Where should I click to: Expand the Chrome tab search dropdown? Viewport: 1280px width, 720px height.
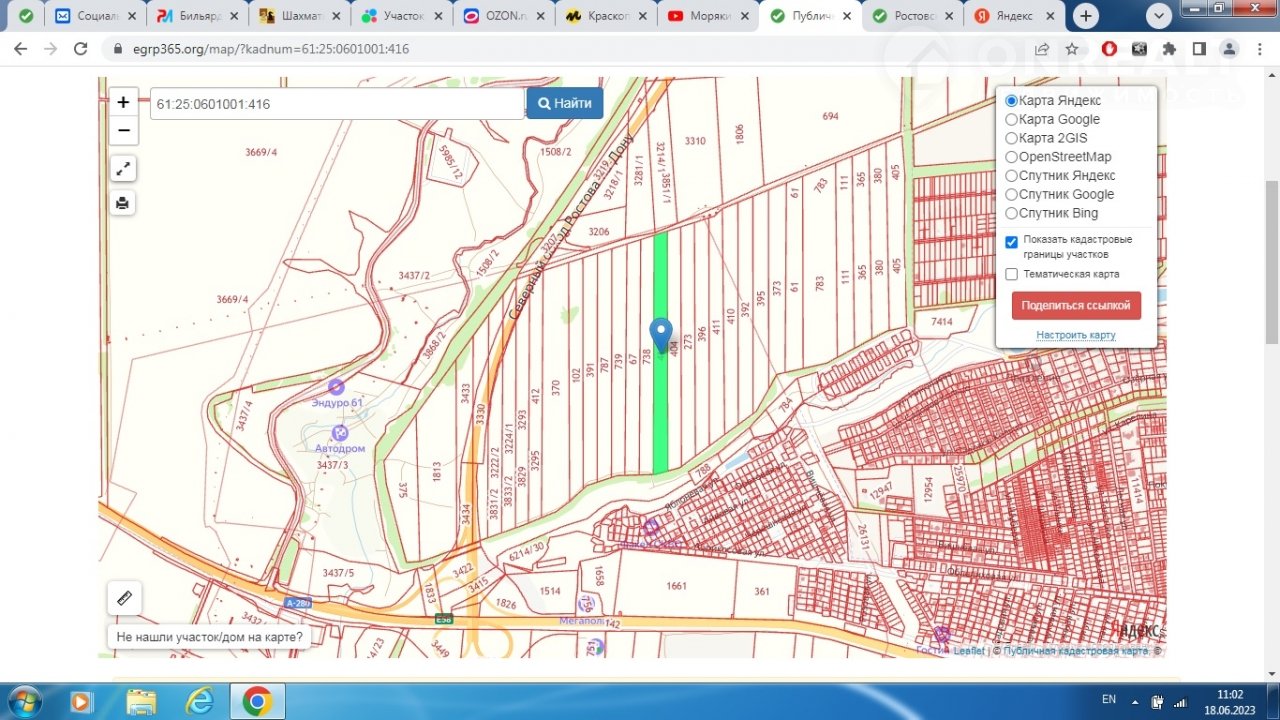click(1158, 16)
